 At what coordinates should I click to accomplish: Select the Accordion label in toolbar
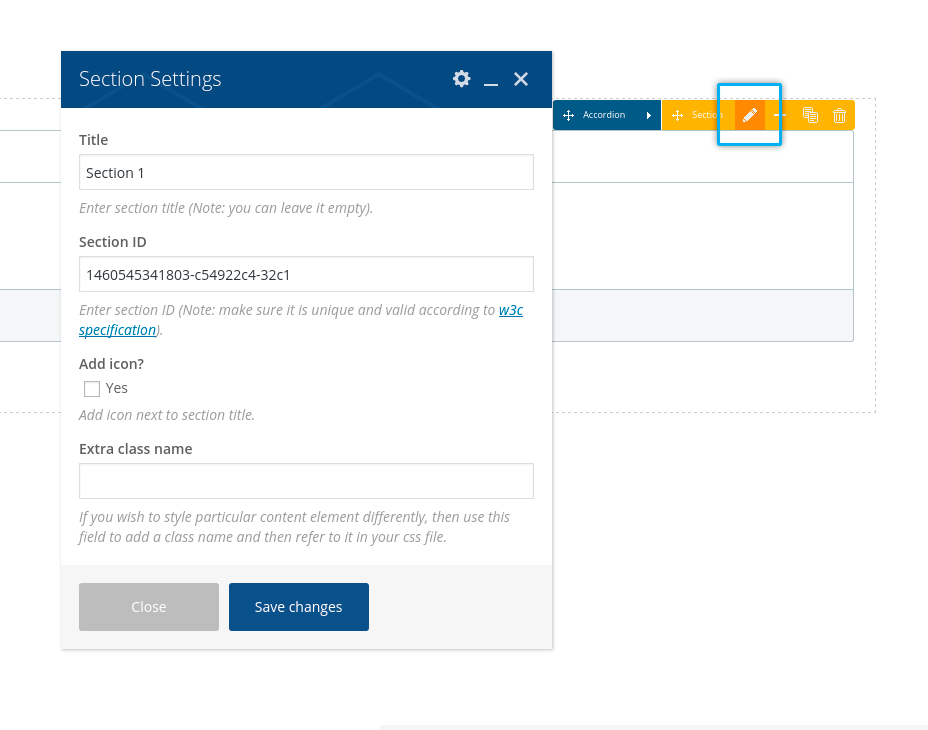[604, 115]
